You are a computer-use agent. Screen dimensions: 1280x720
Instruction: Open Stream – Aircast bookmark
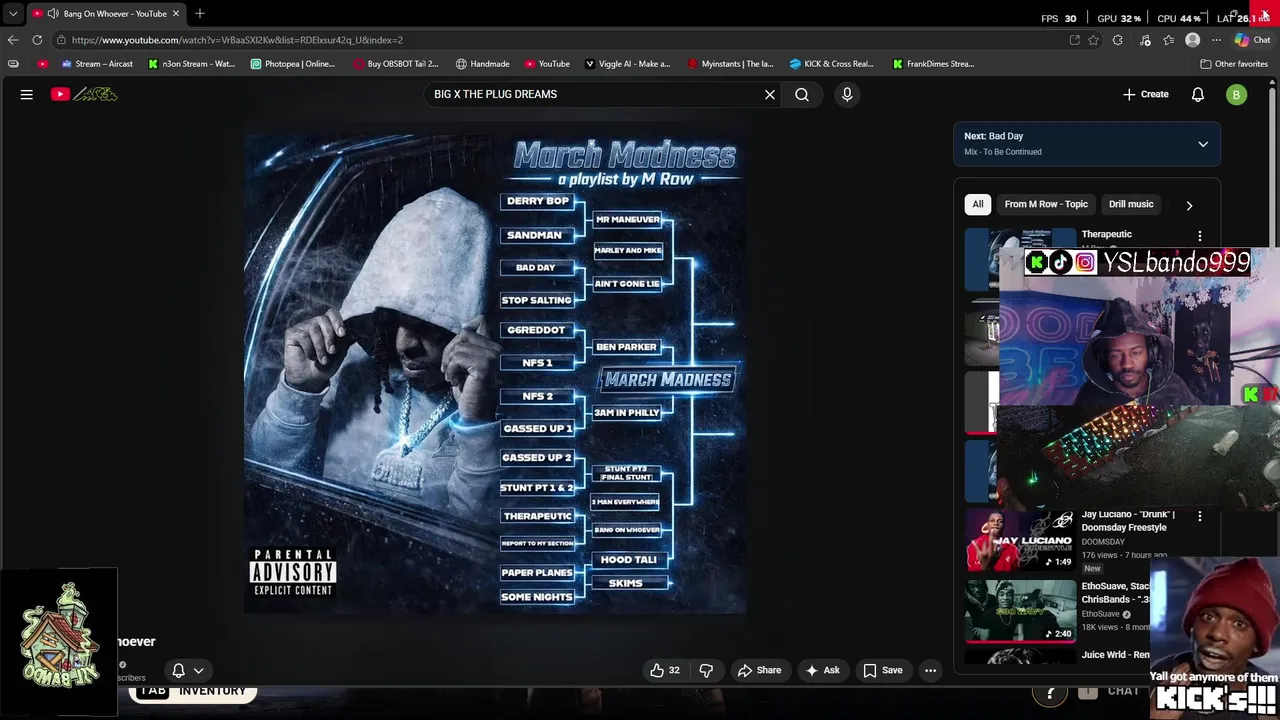coord(96,64)
